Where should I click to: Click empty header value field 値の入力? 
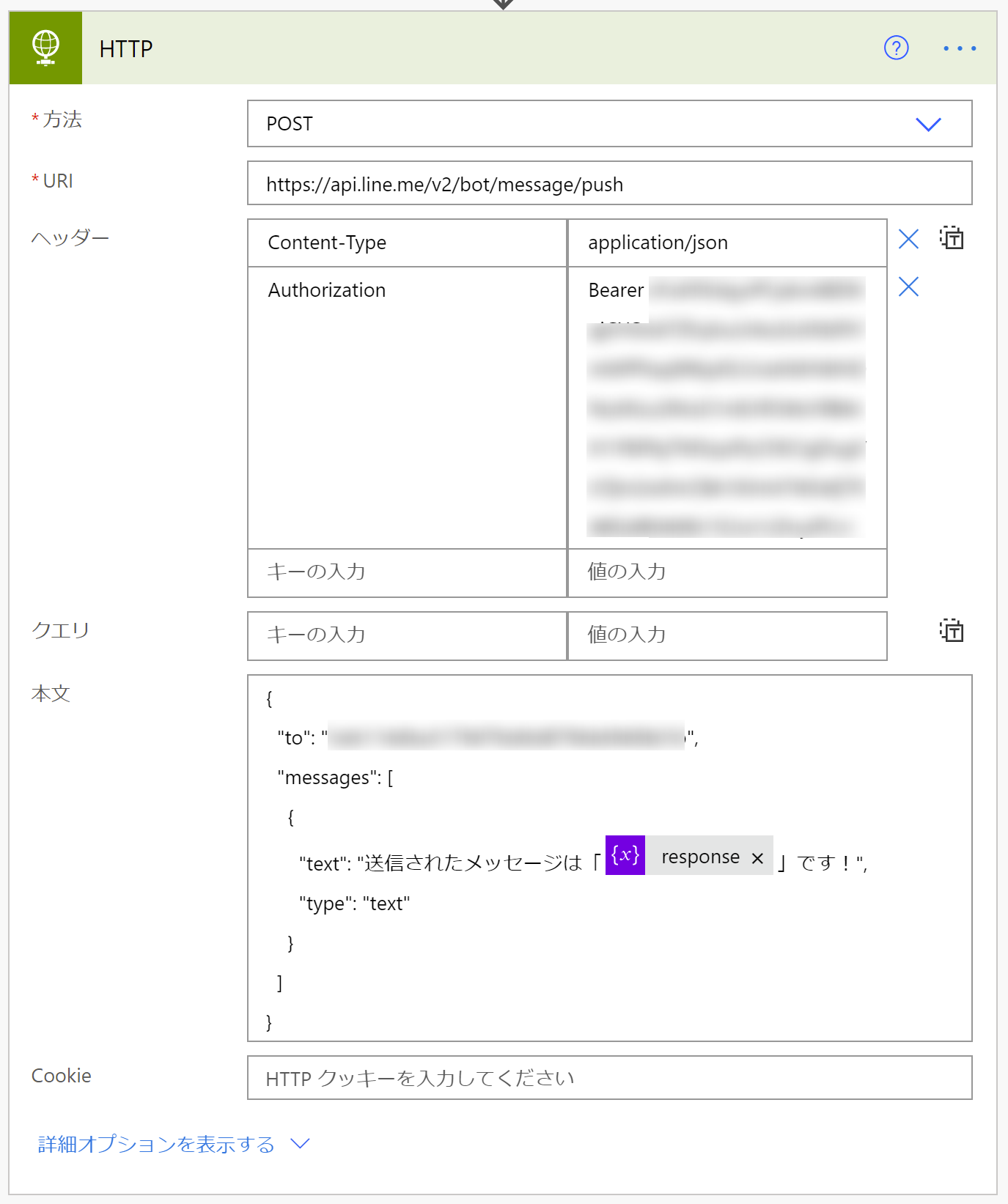click(x=727, y=572)
